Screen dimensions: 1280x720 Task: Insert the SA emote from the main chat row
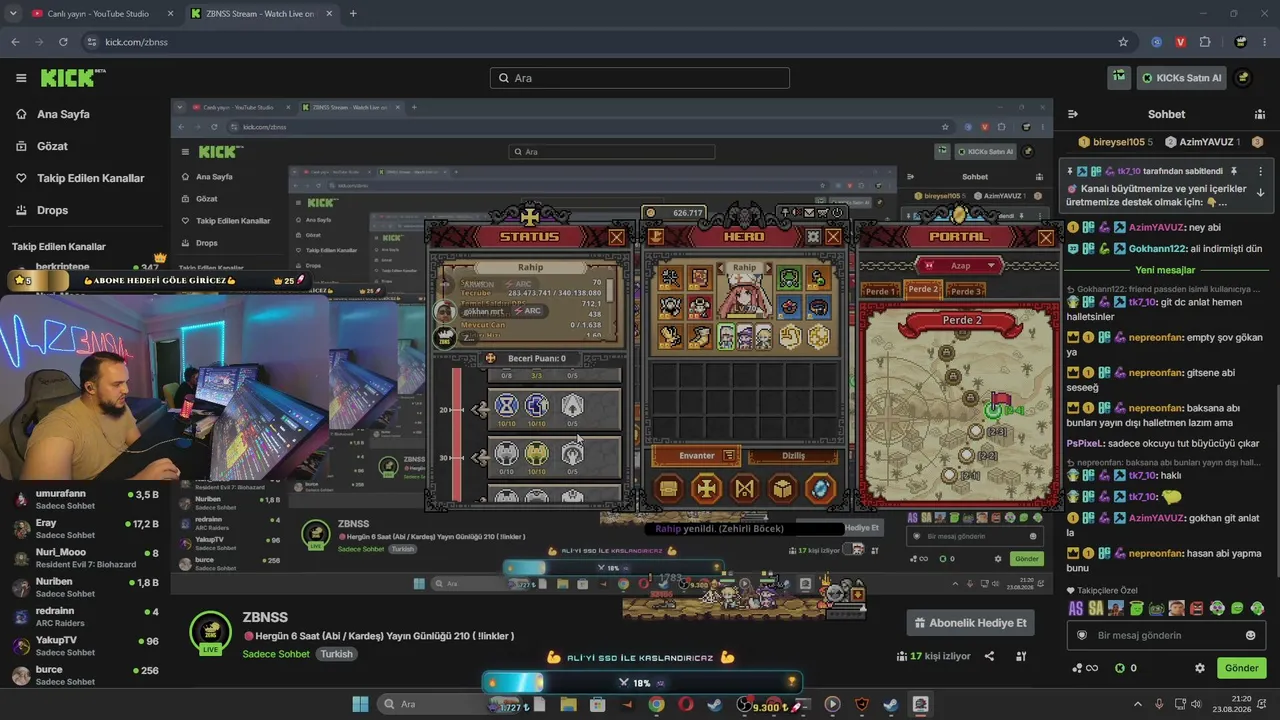pyautogui.click(x=1096, y=608)
